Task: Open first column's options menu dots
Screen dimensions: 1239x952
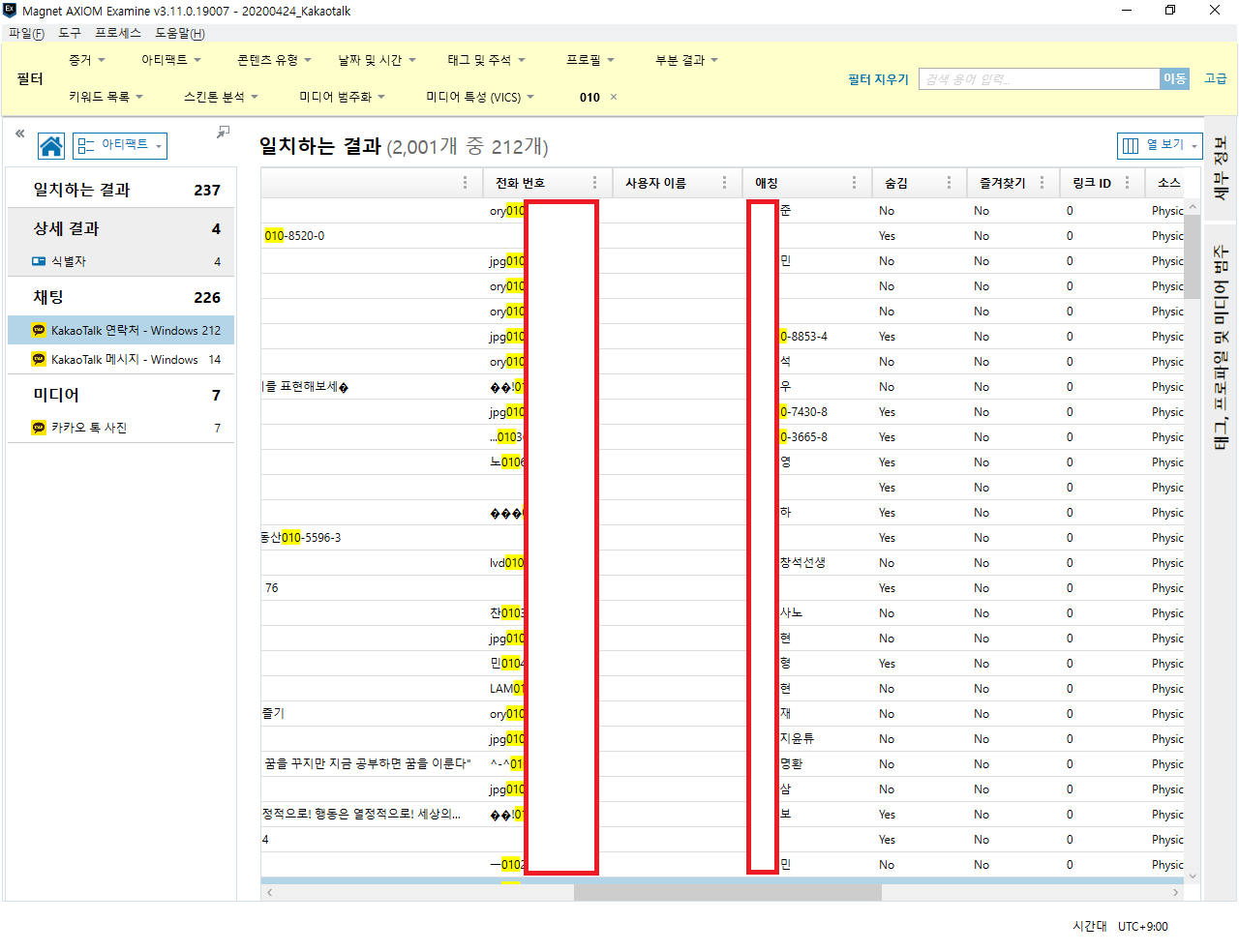Action: pyautogui.click(x=465, y=183)
